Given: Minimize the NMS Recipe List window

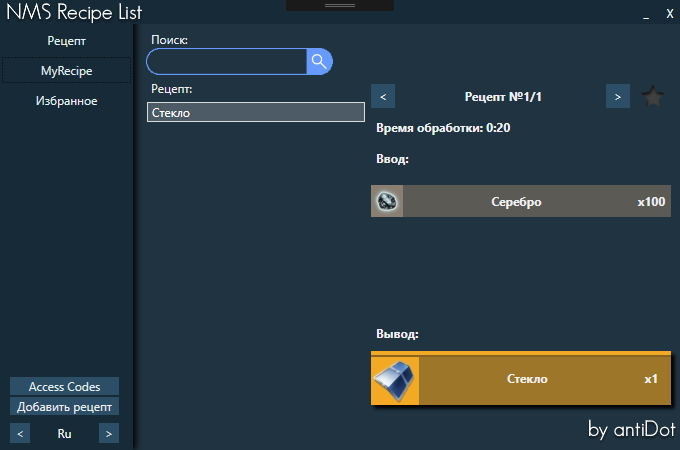Looking at the screenshot, I should (x=646, y=14).
